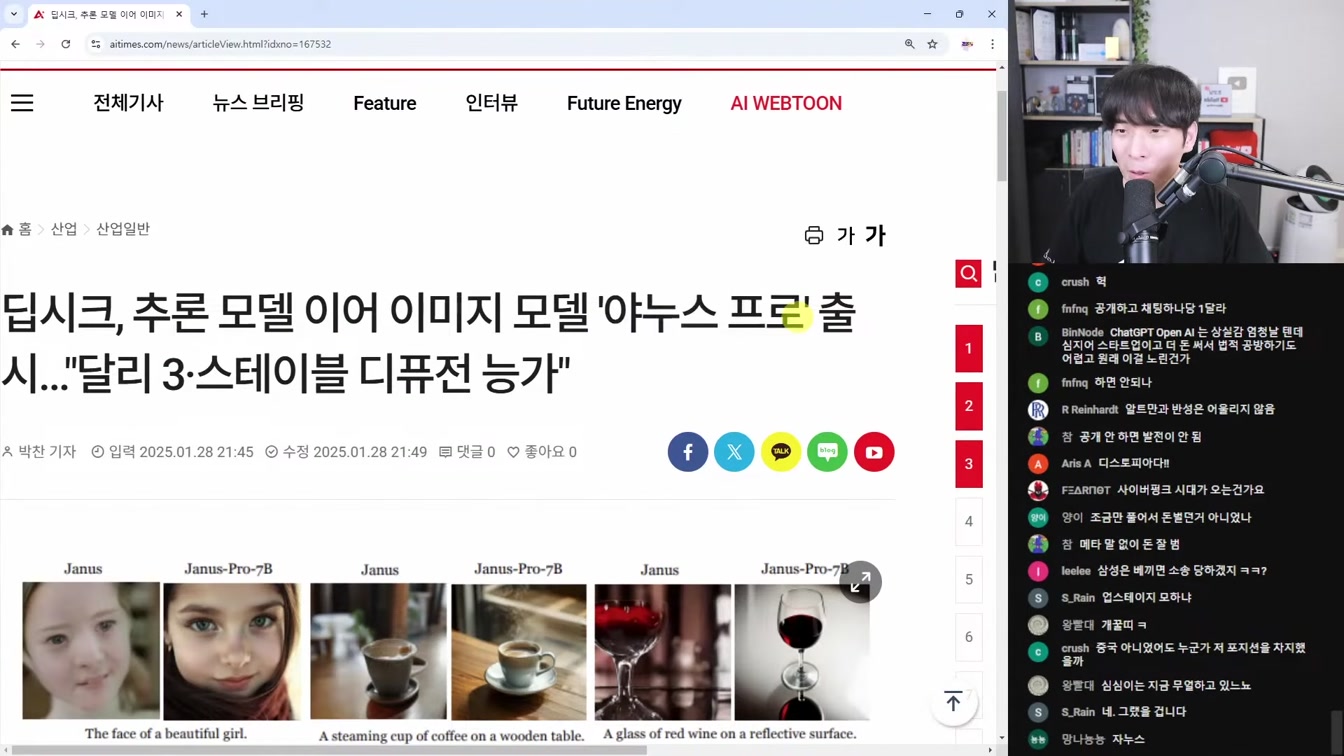Viewport: 1344px width, 756px height.
Task: Click the Janus red wine glass image
Action: 662,651
